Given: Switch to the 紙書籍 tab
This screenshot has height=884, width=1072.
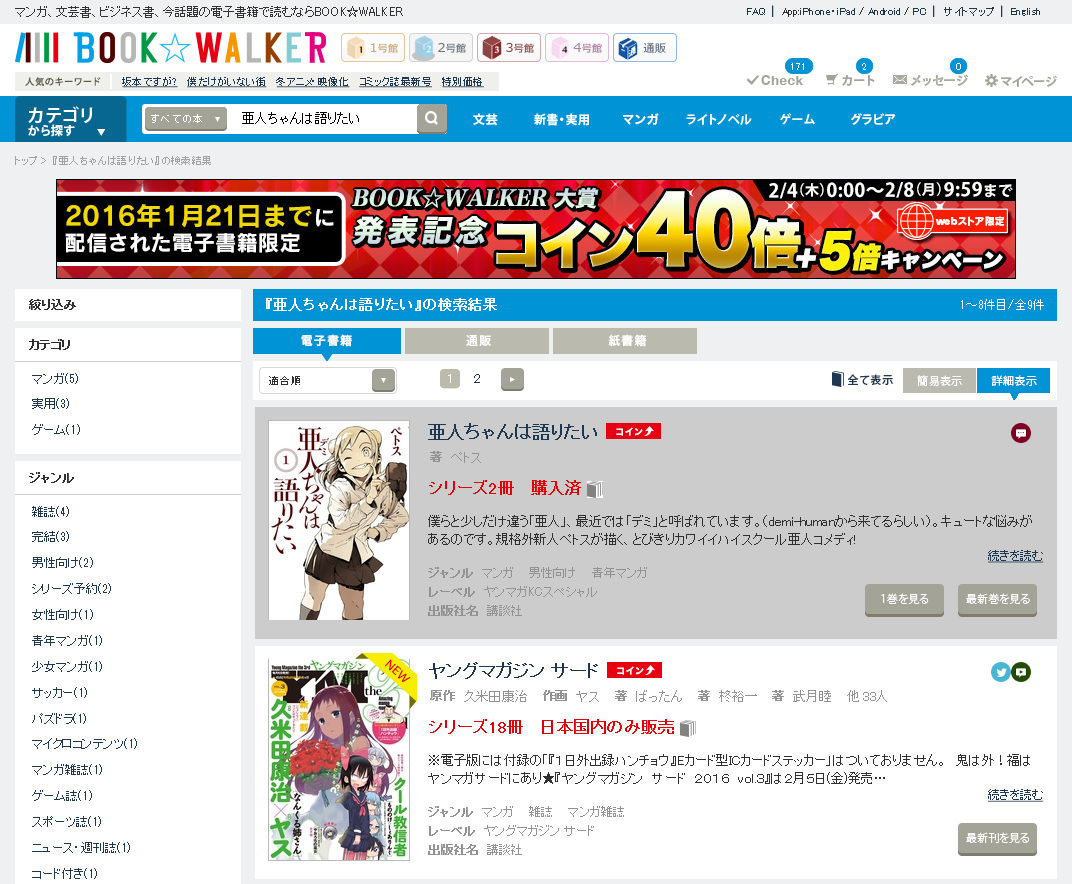Looking at the screenshot, I should pos(625,340).
